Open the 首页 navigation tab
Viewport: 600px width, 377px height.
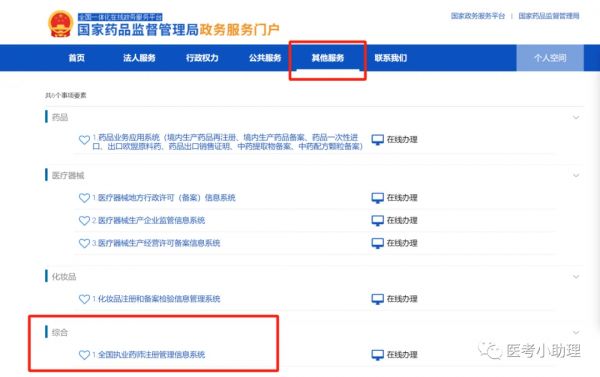pos(77,58)
